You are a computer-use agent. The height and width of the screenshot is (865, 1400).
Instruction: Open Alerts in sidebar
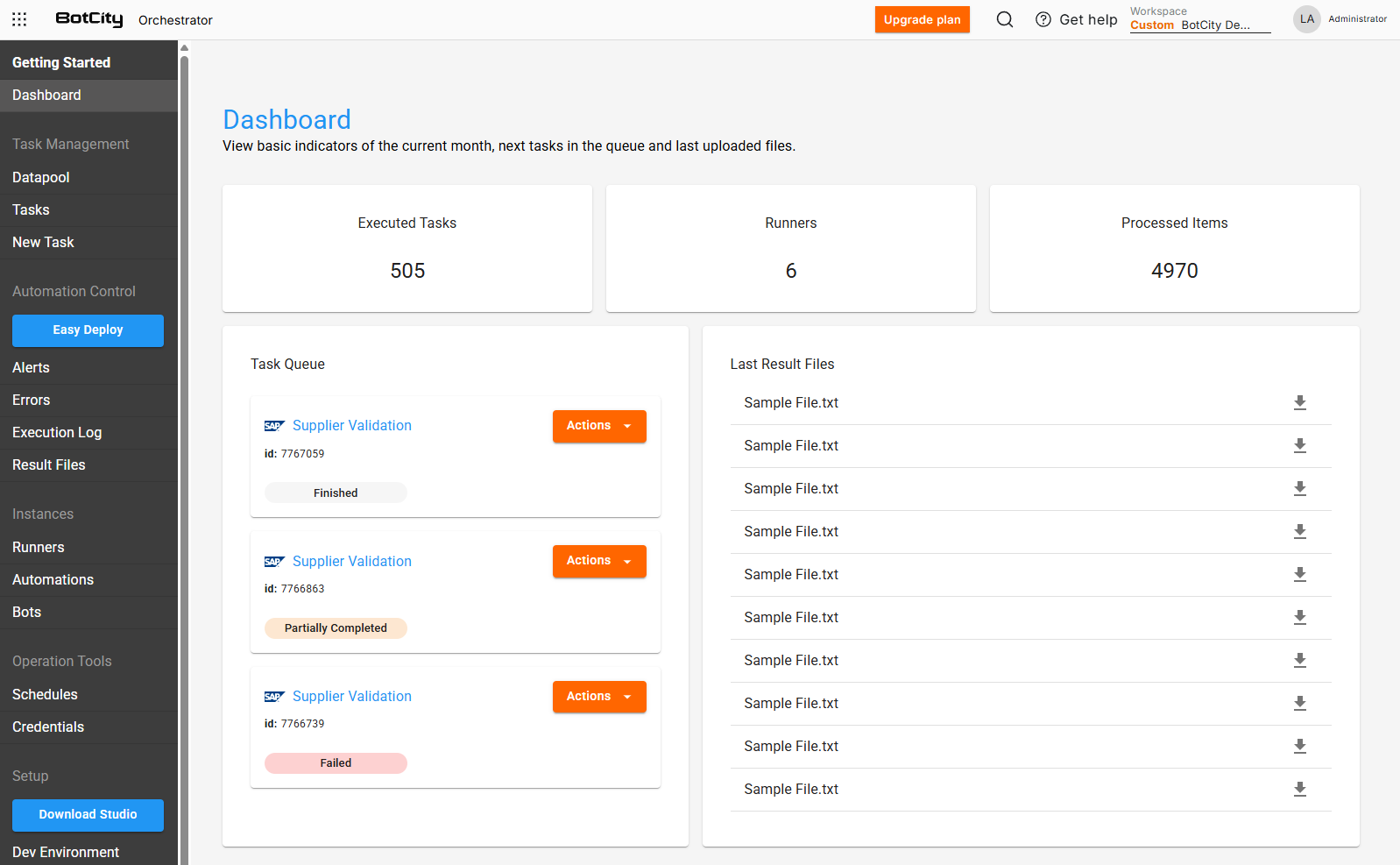click(x=88, y=367)
